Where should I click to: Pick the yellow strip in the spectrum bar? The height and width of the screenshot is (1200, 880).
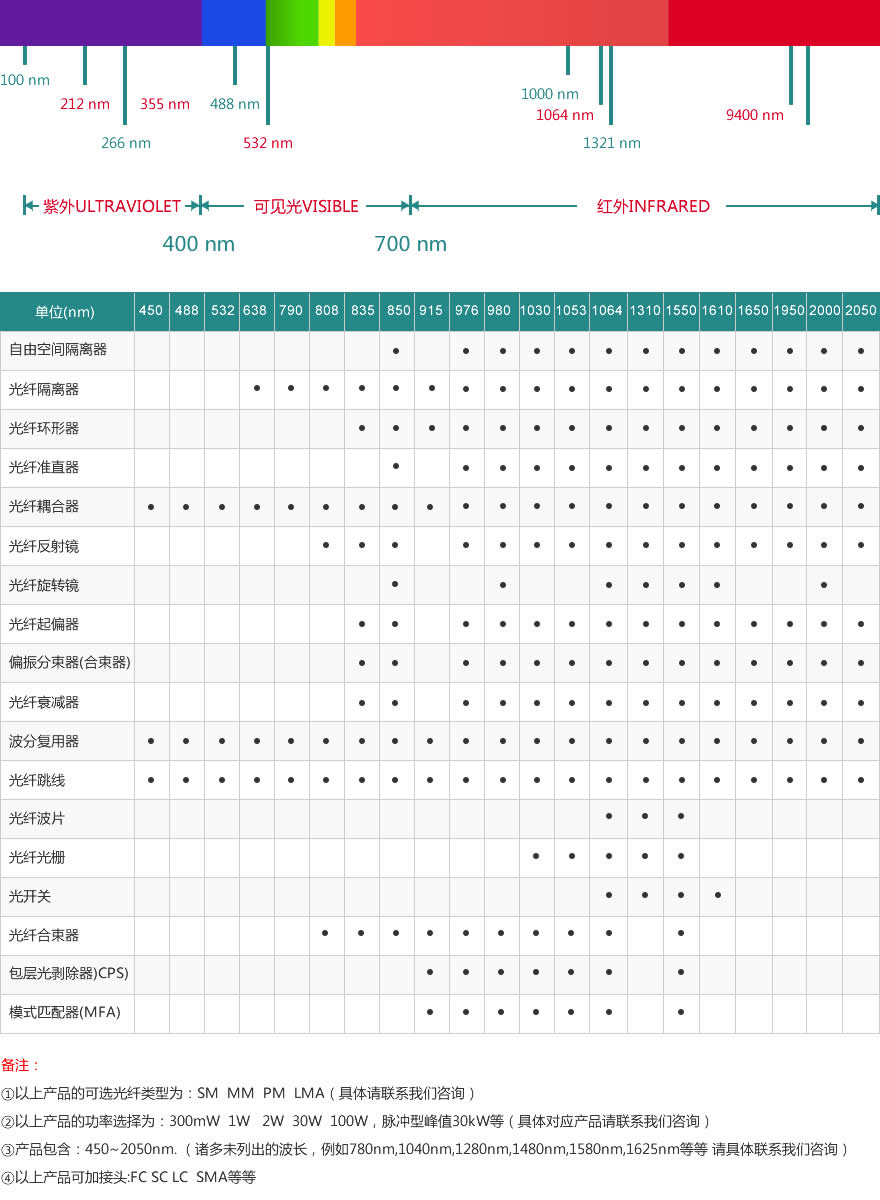point(326,22)
